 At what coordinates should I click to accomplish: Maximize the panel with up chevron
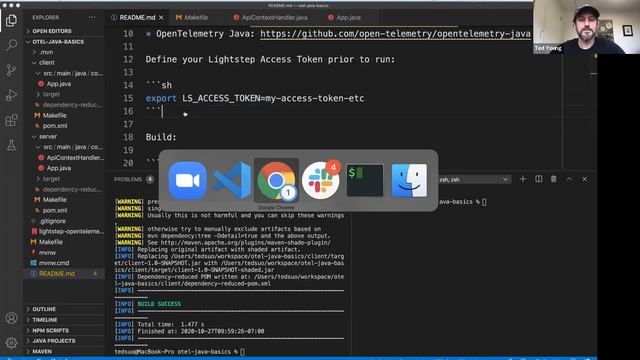tap(569, 179)
